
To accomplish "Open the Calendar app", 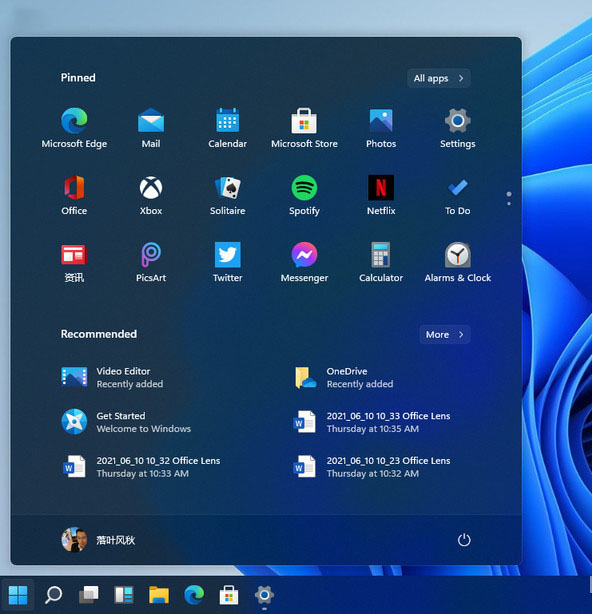I will pyautogui.click(x=227, y=128).
